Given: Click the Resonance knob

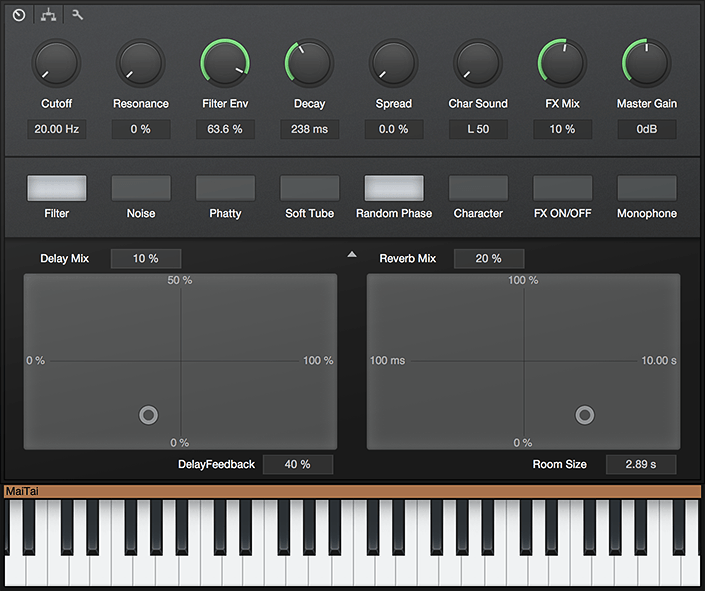Looking at the screenshot, I should click(x=141, y=63).
